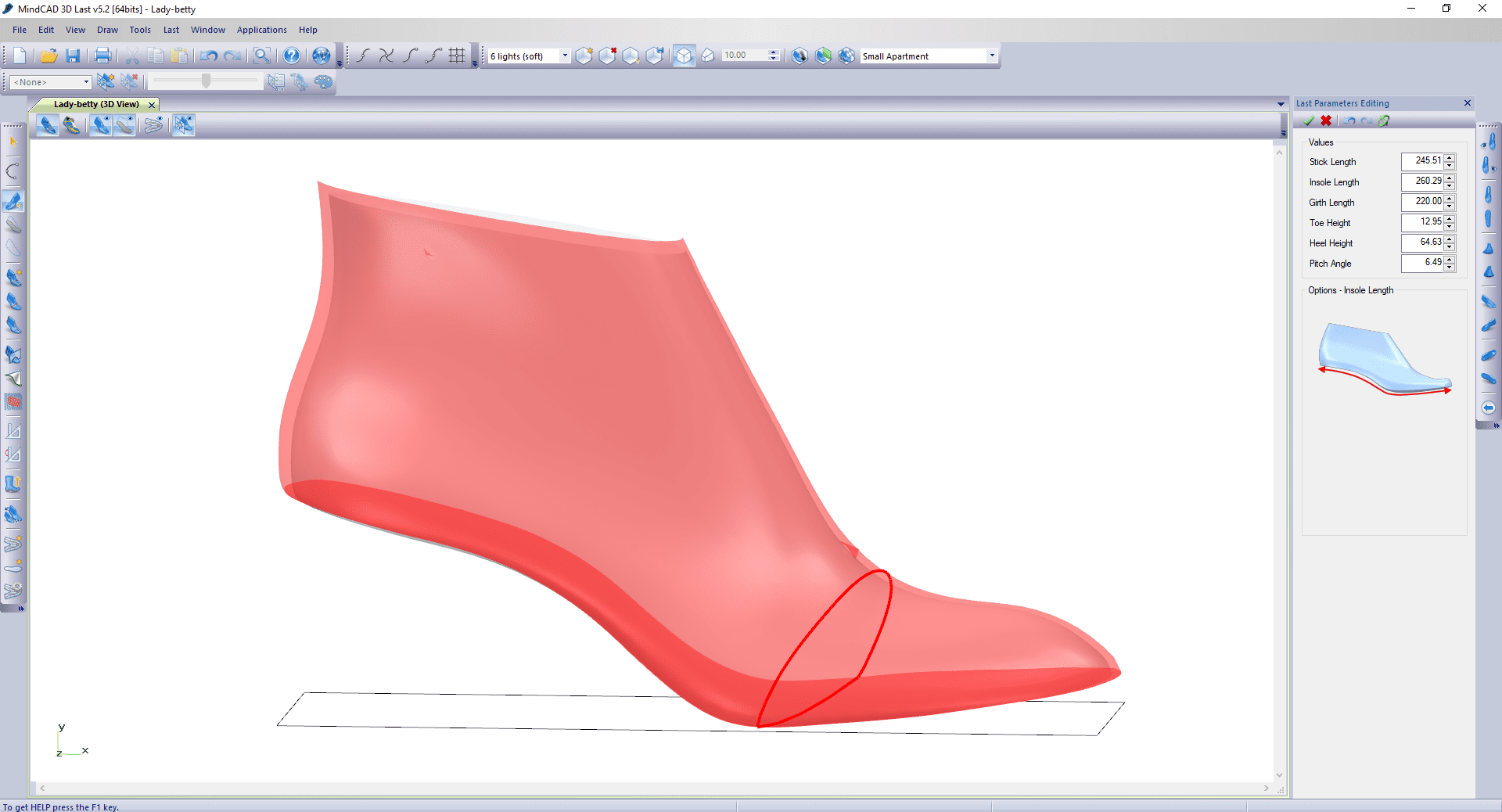Open the color palette icon
This screenshot has width=1502, height=812.
(323, 82)
